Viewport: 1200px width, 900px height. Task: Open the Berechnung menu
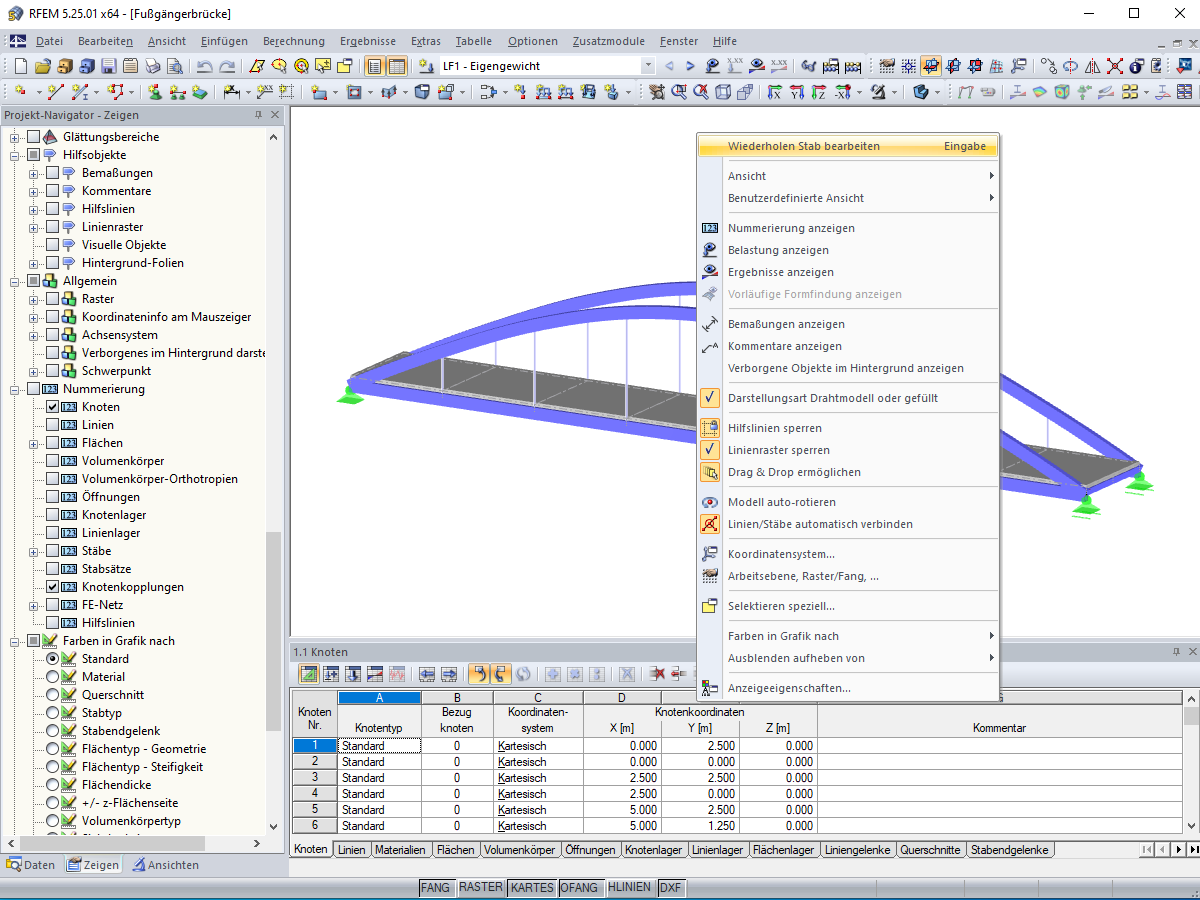pos(294,41)
